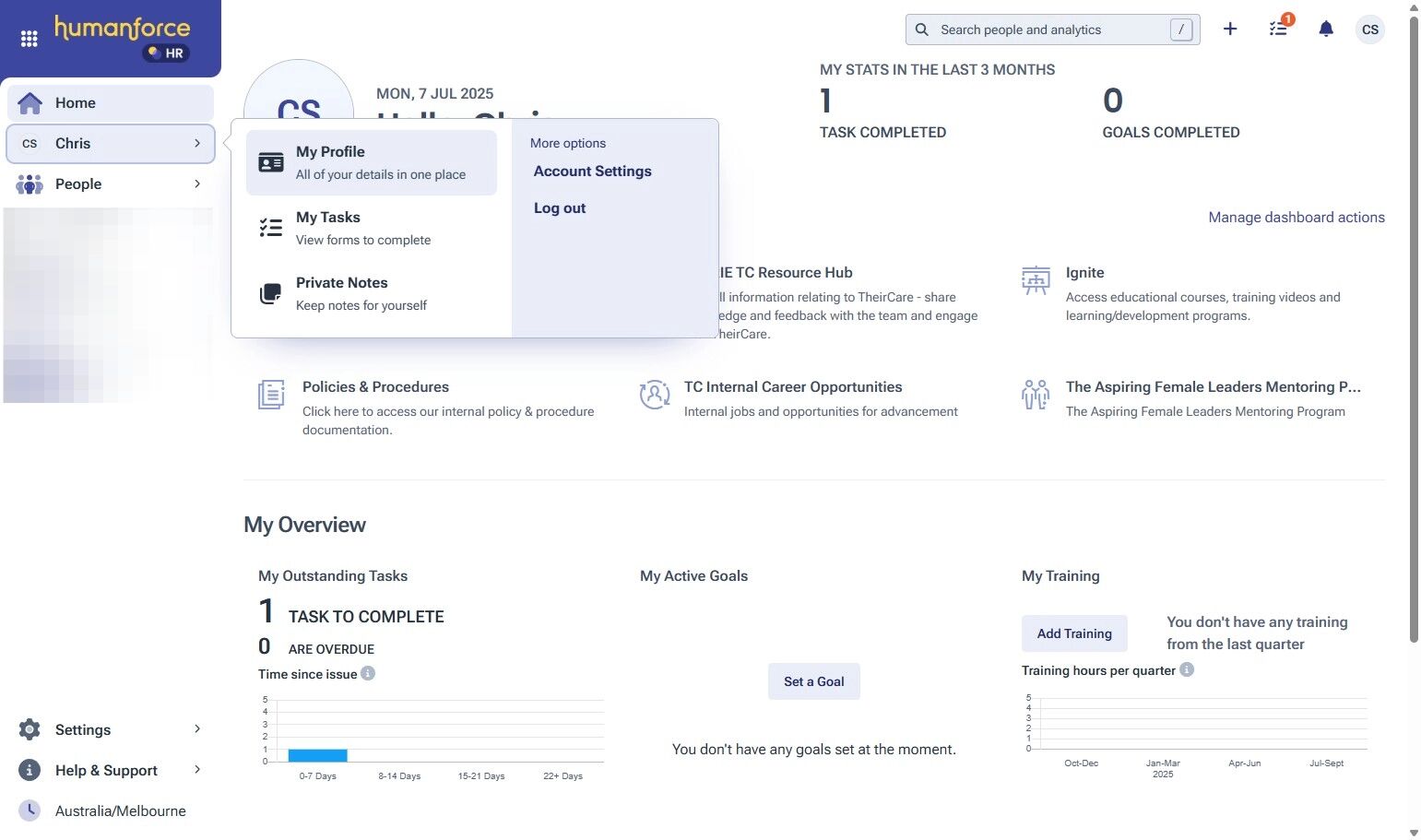This screenshot has height=840, width=1421.
Task: Click info icon next to Training hours per quarter
Action: 1187,669
